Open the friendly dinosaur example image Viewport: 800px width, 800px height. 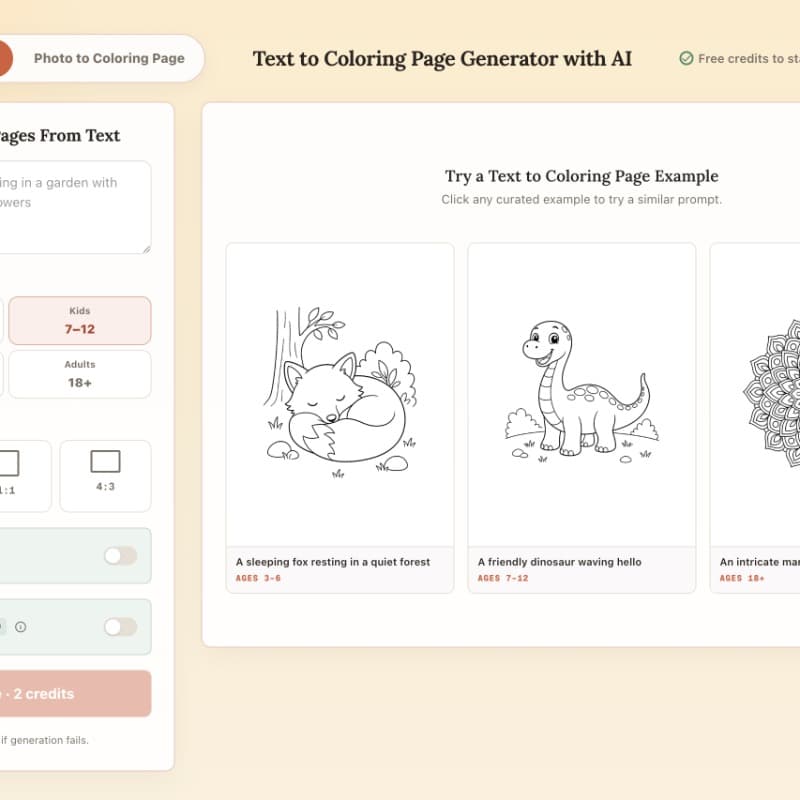[x=582, y=394]
